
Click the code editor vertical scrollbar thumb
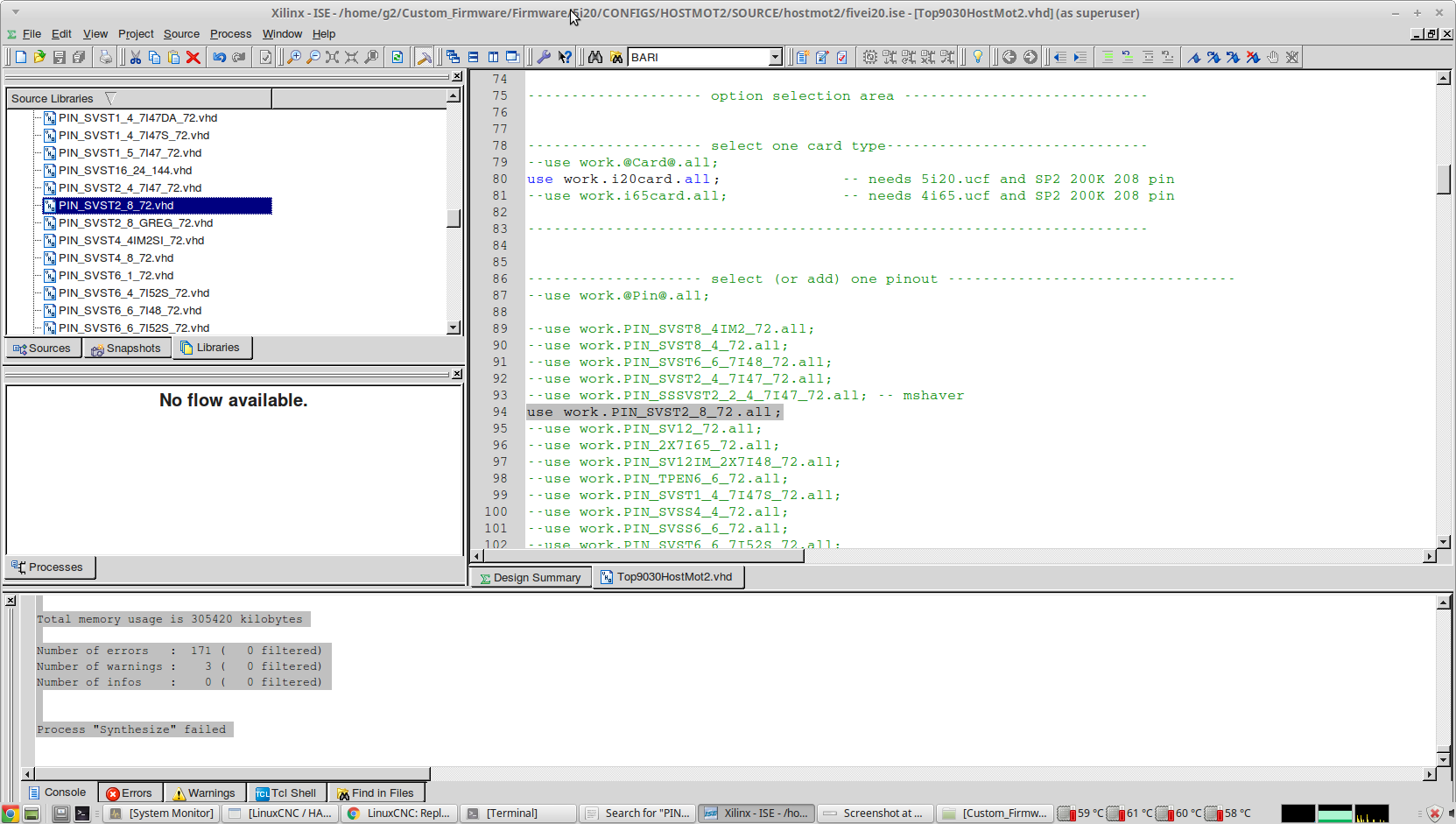coord(1444,179)
